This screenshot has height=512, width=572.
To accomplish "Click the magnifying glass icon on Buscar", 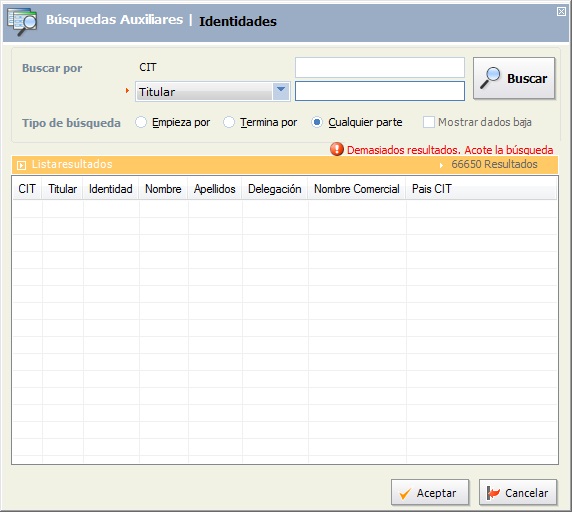I will 490,78.
